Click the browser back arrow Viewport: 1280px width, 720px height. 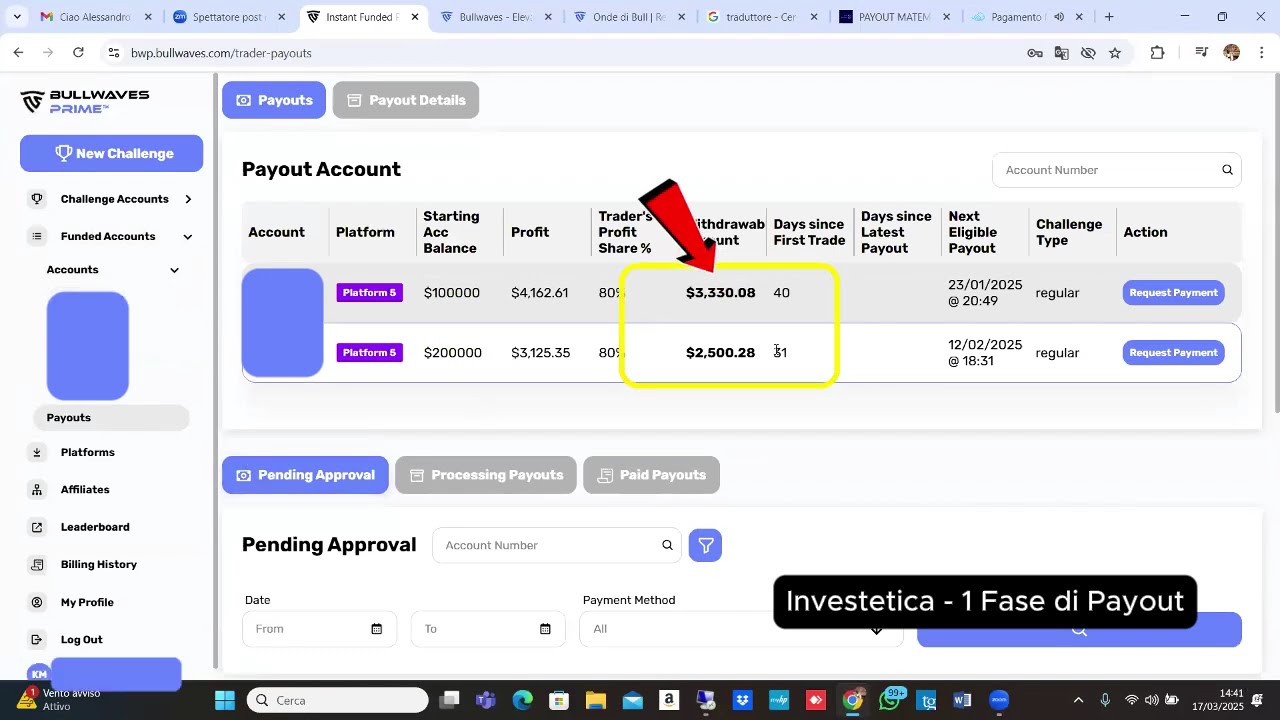tap(18, 53)
